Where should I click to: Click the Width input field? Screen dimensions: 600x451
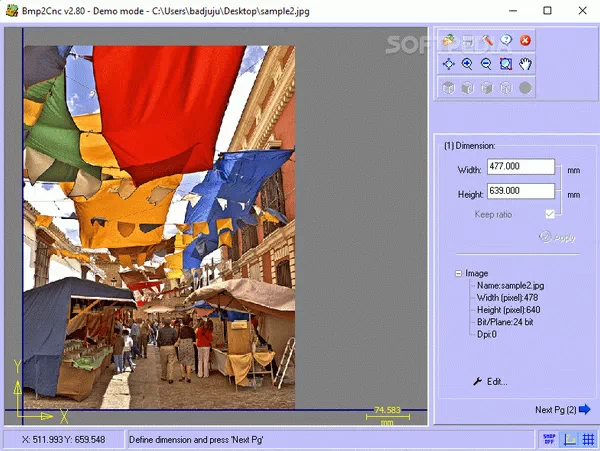point(520,168)
